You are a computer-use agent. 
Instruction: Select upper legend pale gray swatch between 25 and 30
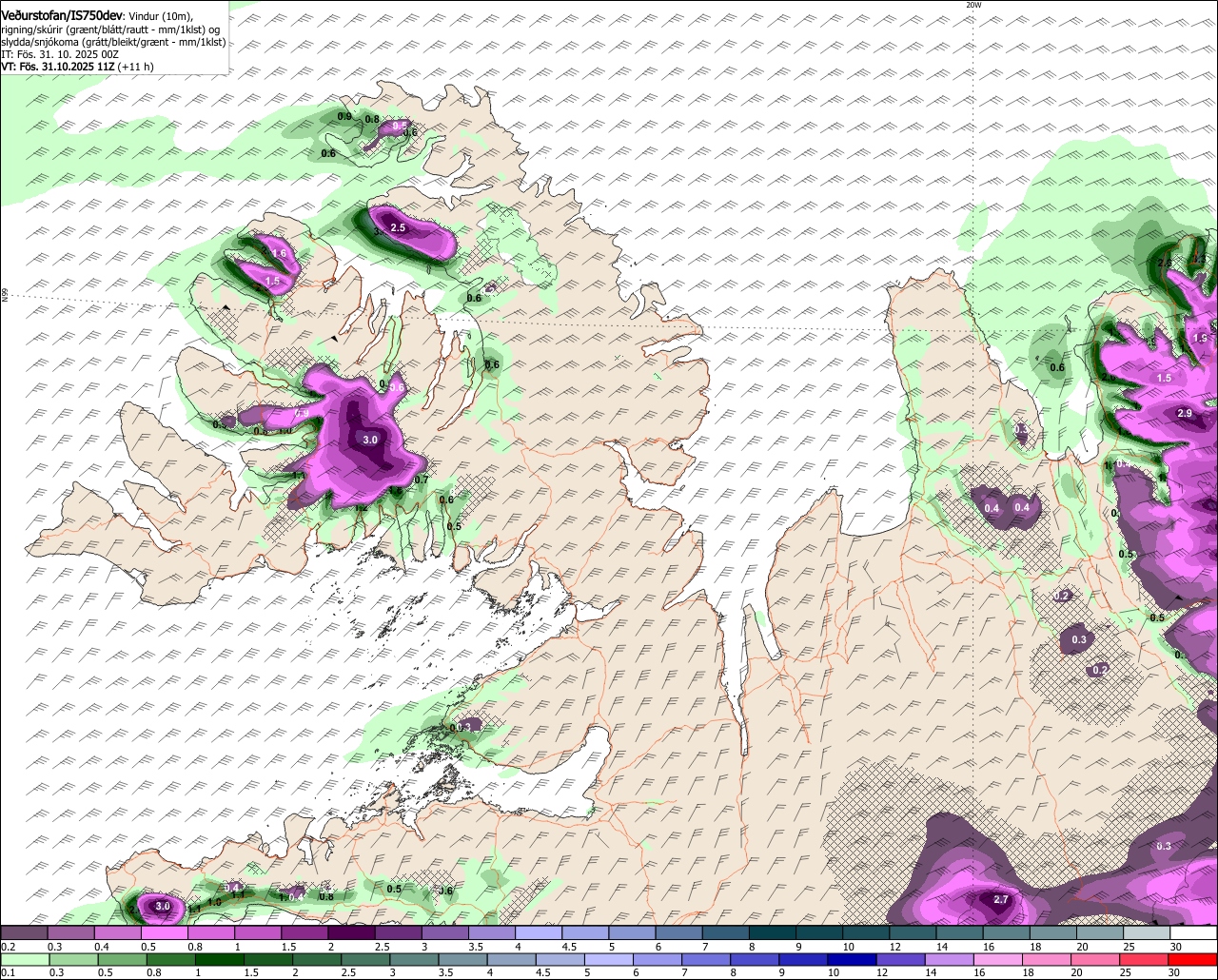click(x=1147, y=933)
